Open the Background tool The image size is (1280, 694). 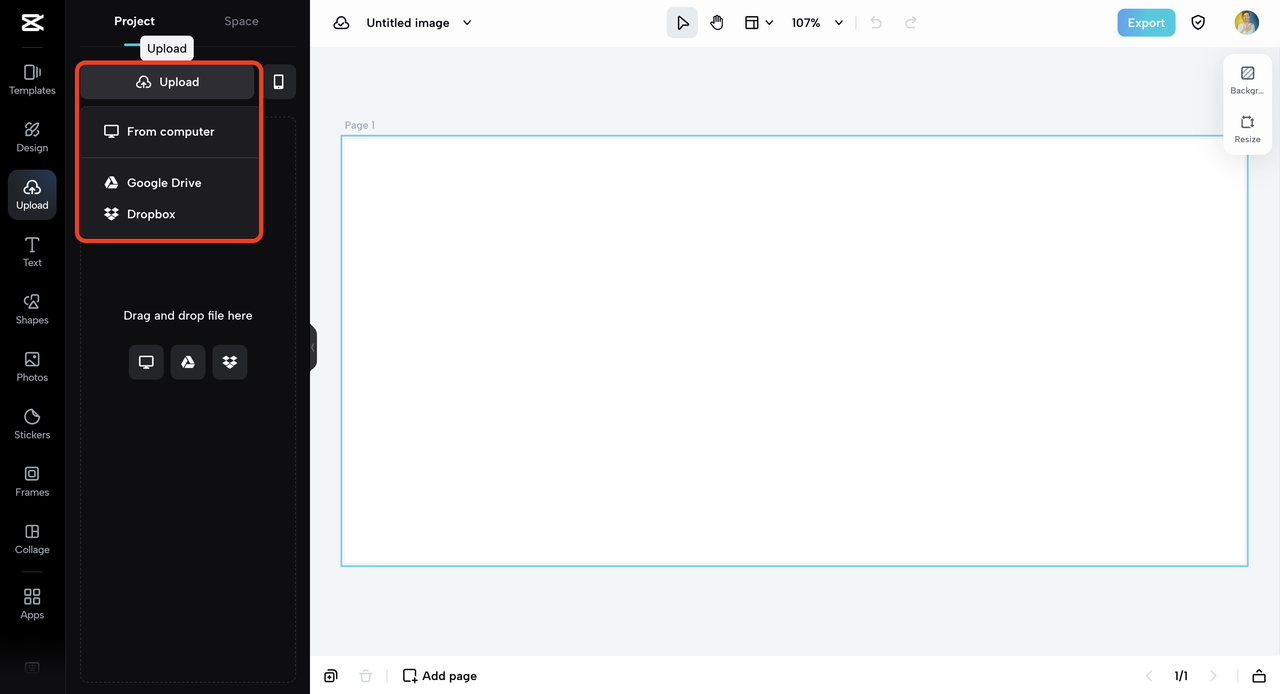[x=1247, y=80]
